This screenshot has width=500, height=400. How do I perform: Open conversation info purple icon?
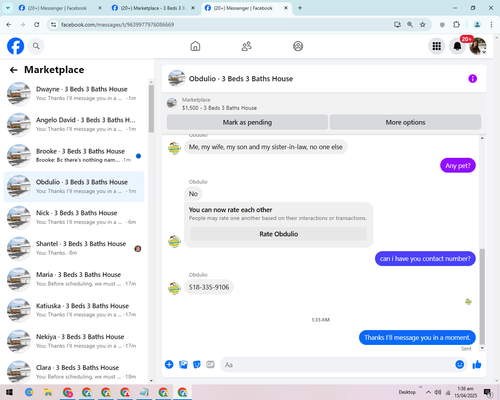click(x=472, y=79)
